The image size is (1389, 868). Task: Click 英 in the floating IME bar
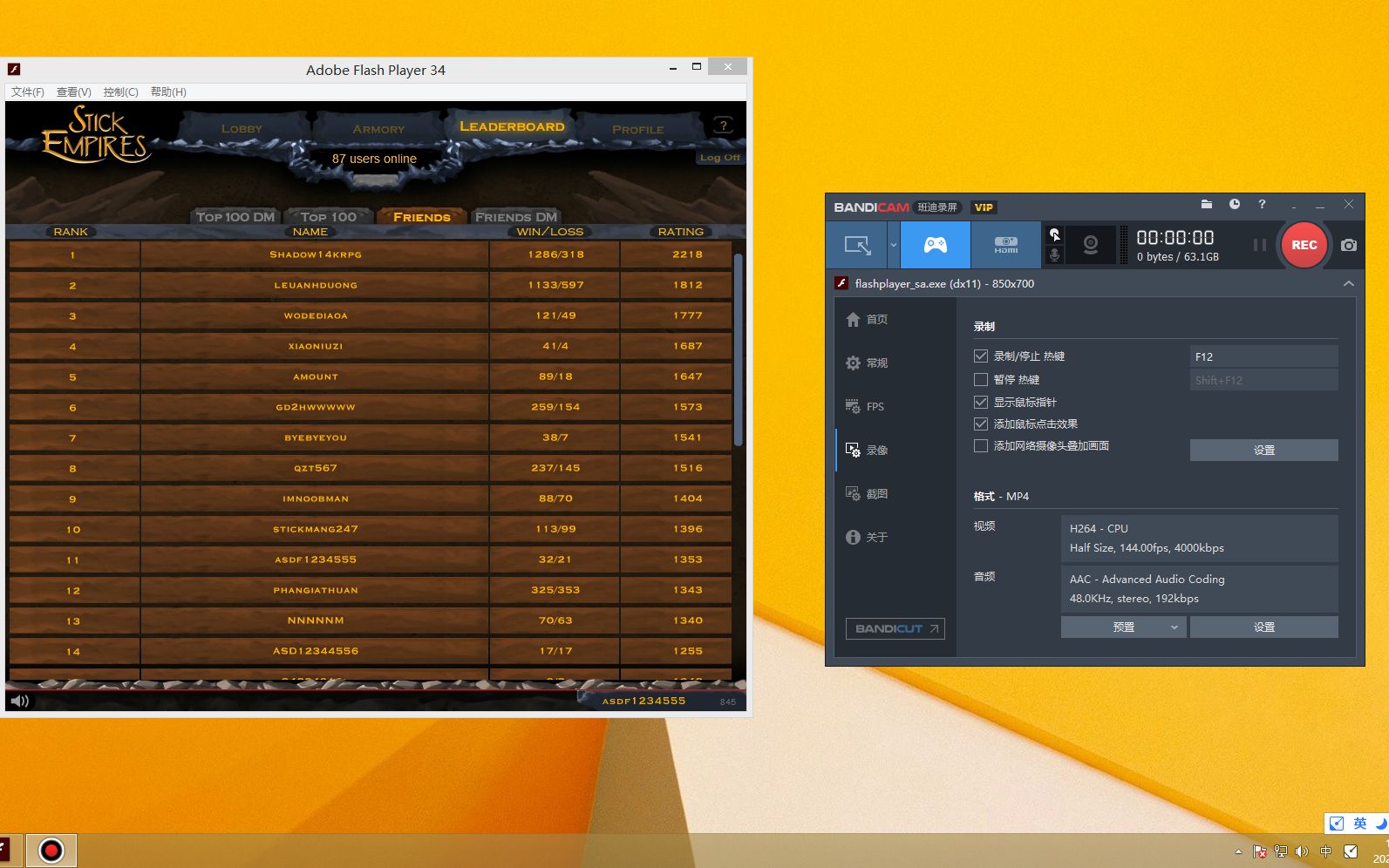1360,823
